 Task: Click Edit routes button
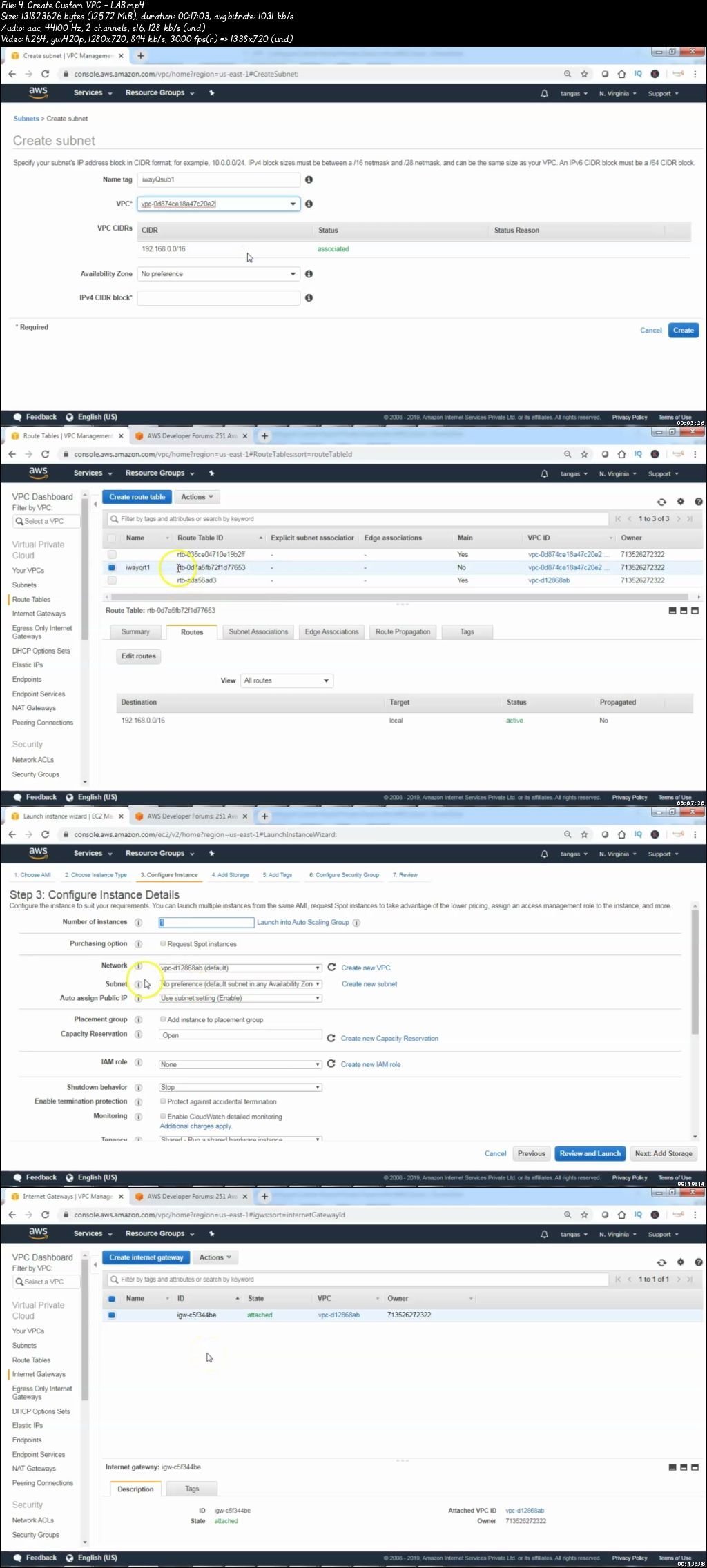tap(139, 656)
